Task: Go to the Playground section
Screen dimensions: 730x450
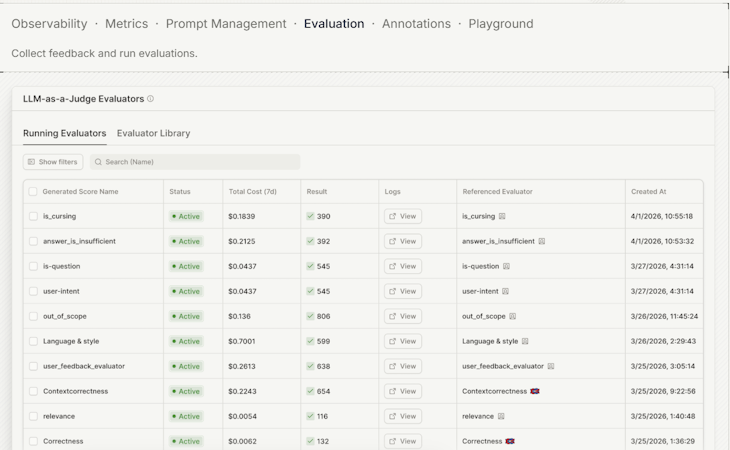Action: point(501,24)
